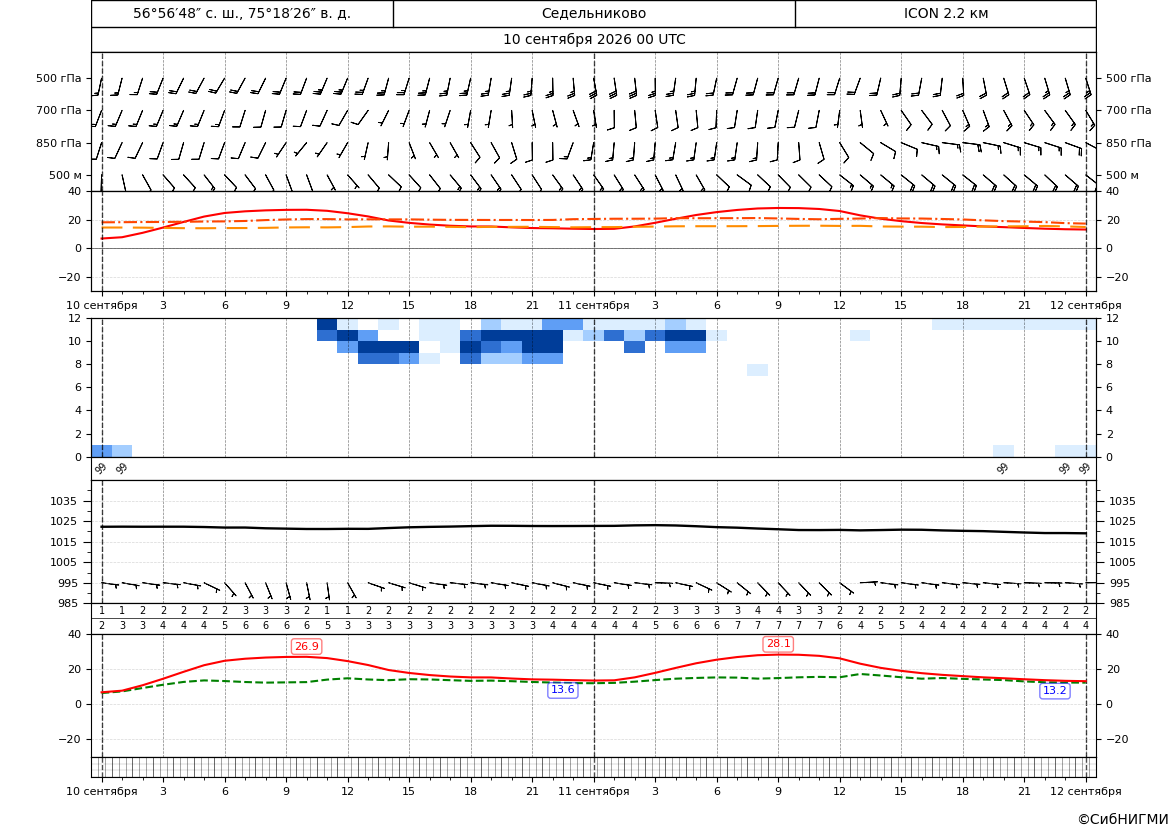The height and width of the screenshot is (827, 1169).
Task: Click the 11 сентября bottom axis marker
Action: (x=594, y=791)
